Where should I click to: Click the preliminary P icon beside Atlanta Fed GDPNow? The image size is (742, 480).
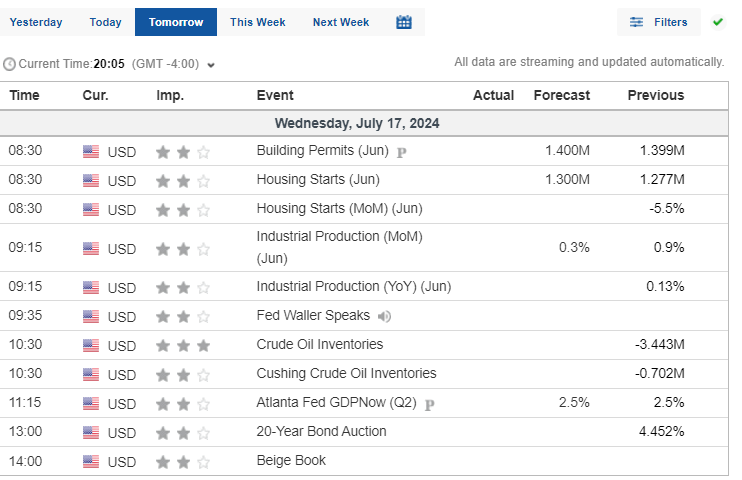tap(429, 405)
